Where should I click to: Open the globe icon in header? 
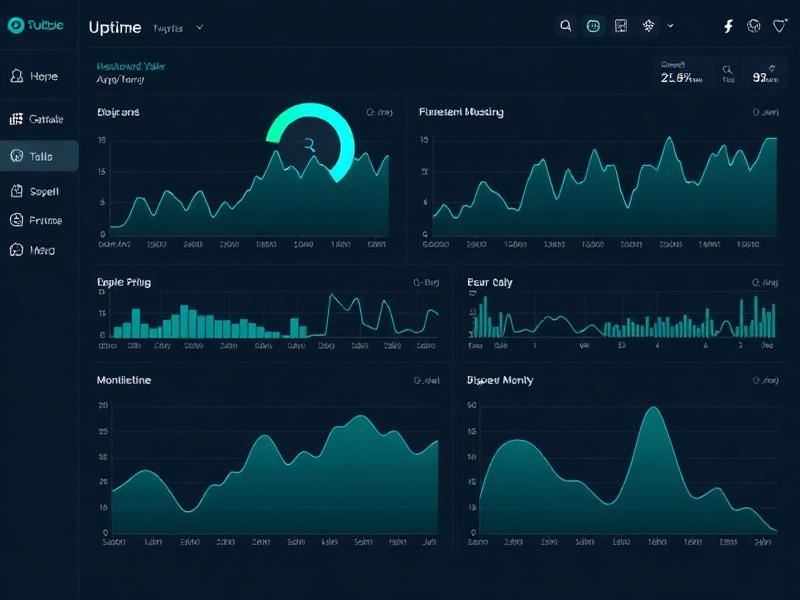pyautogui.click(x=754, y=26)
